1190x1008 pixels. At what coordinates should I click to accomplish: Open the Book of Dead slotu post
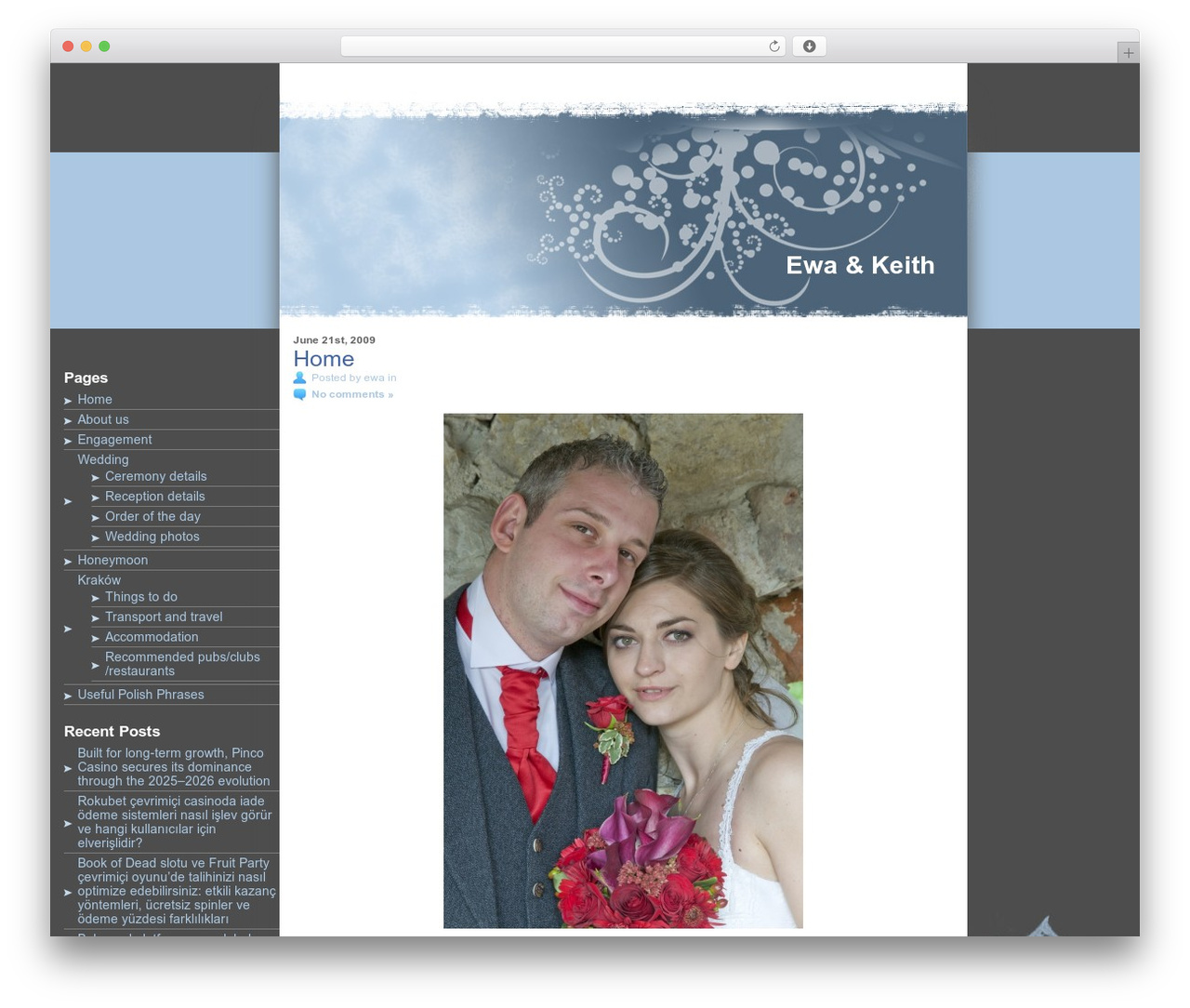(177, 891)
